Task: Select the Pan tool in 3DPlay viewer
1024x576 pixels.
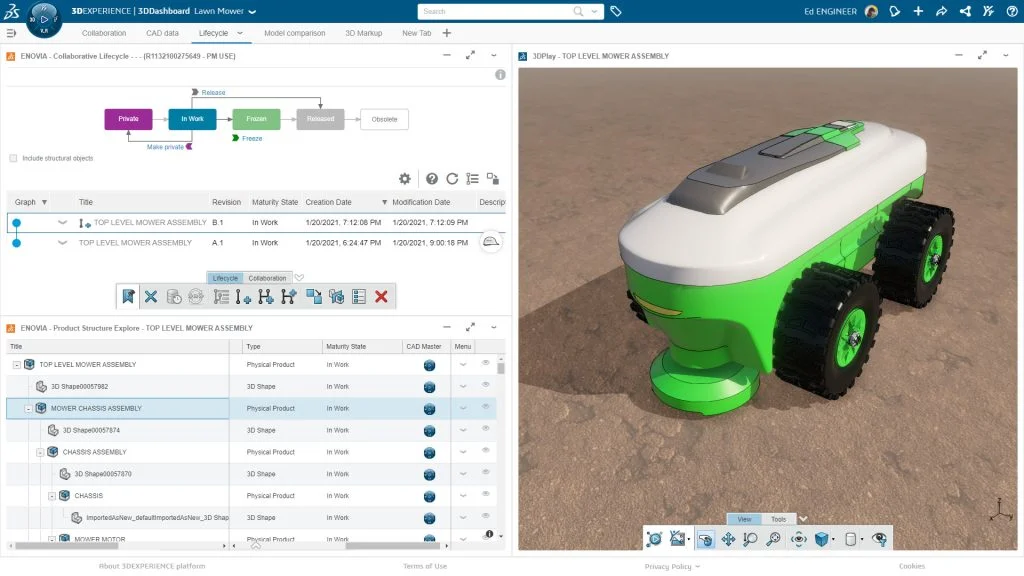Action: 727,539
